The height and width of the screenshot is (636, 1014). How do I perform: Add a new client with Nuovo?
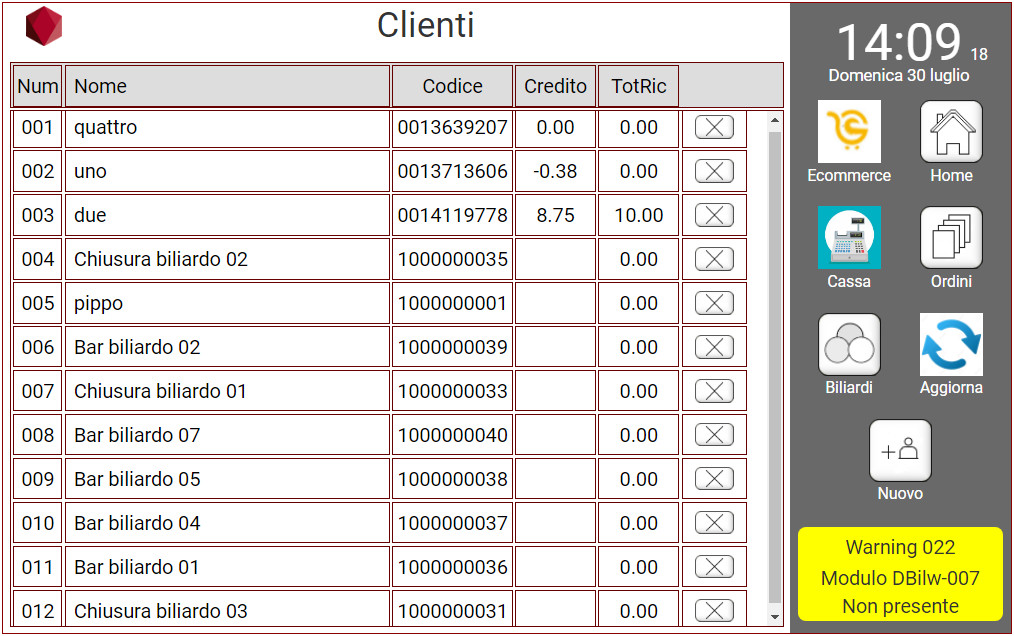pyautogui.click(x=900, y=451)
